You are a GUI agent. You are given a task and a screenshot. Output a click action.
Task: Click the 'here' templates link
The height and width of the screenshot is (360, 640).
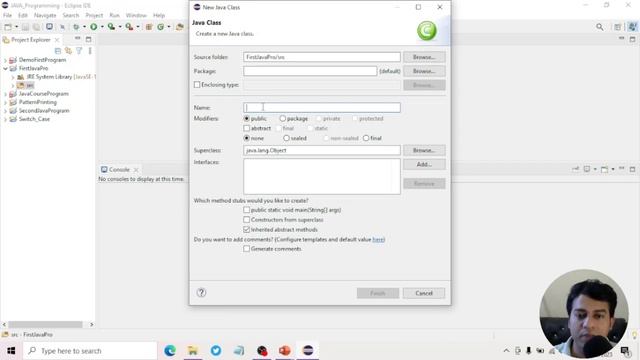pyautogui.click(x=378, y=240)
